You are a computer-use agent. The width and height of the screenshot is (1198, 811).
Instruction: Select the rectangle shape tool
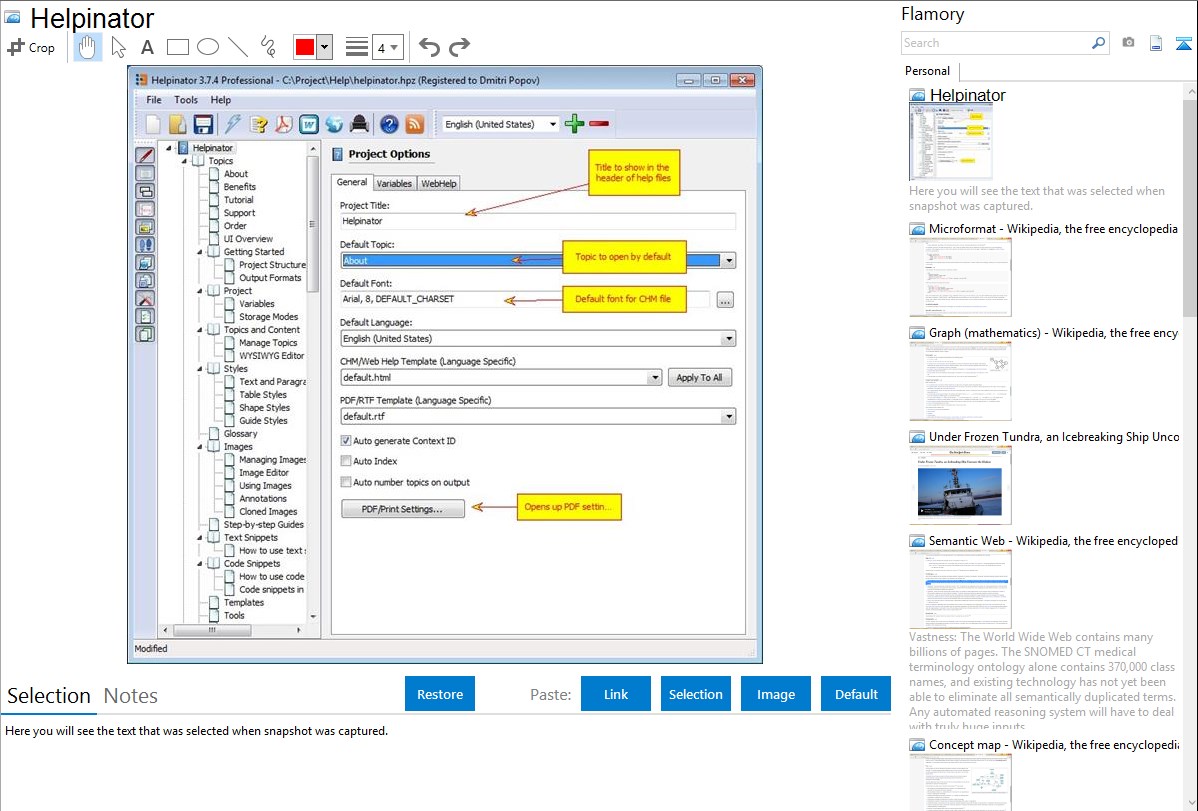[177, 47]
